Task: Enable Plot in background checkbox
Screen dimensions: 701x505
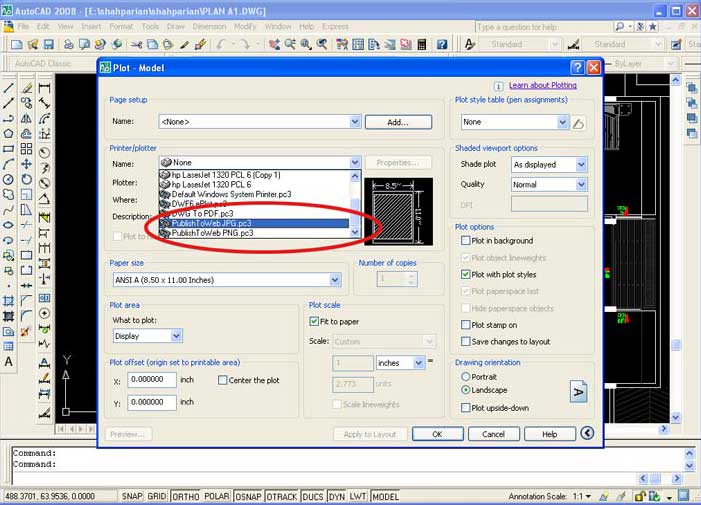Action: coord(465,240)
